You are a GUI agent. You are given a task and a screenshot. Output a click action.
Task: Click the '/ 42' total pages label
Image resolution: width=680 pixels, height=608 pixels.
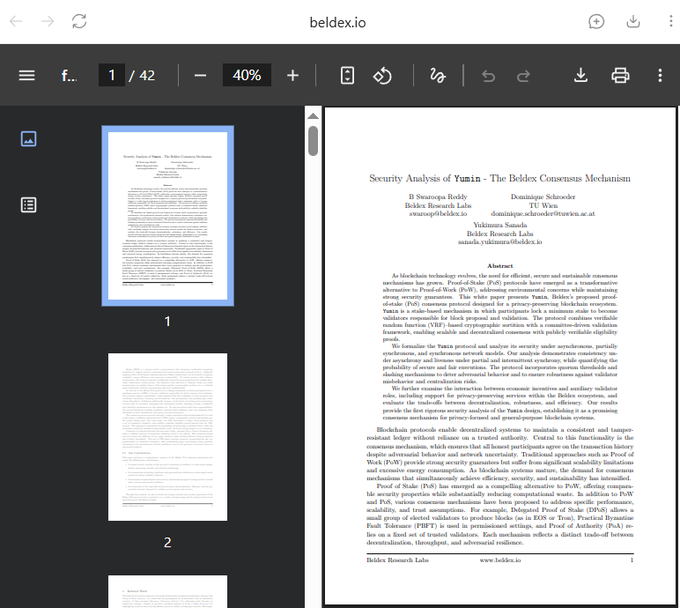tap(141, 75)
